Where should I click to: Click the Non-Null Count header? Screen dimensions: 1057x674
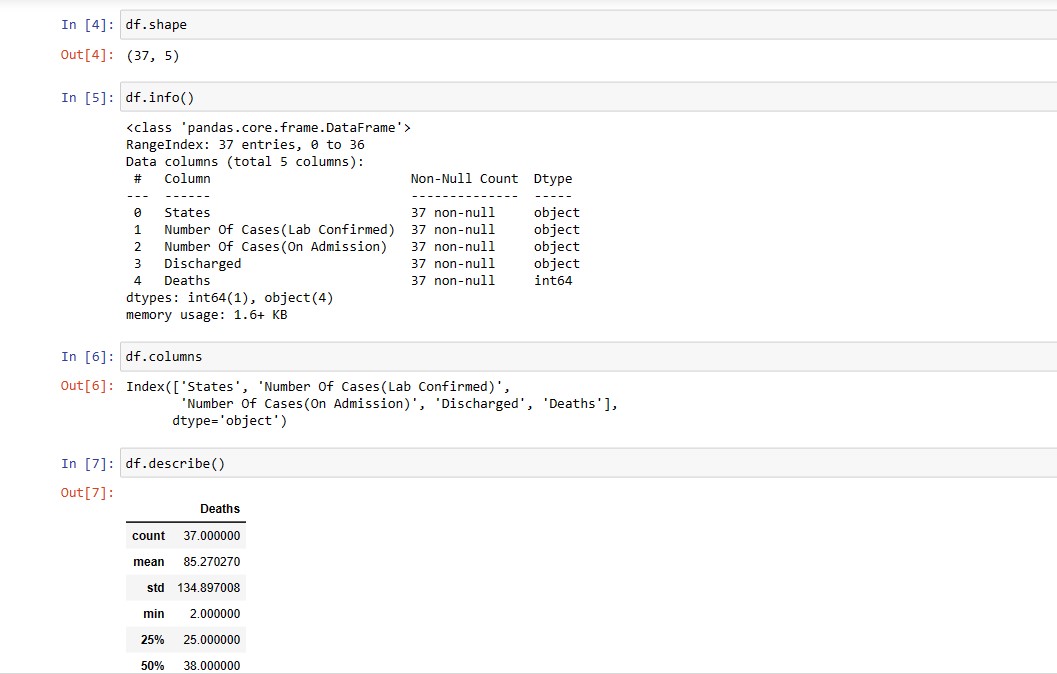click(464, 179)
